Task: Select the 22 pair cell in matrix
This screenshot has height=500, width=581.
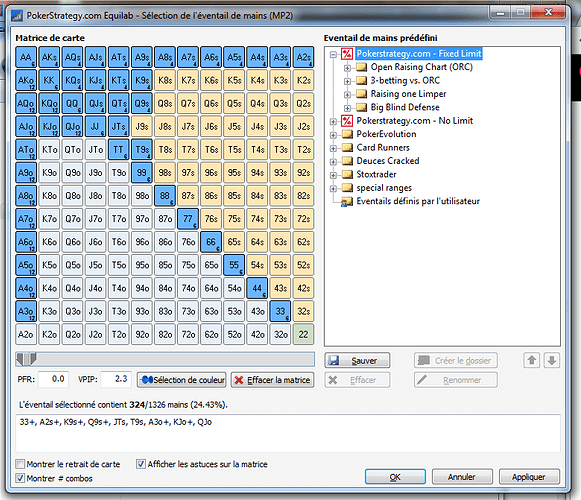Action: pos(303,334)
